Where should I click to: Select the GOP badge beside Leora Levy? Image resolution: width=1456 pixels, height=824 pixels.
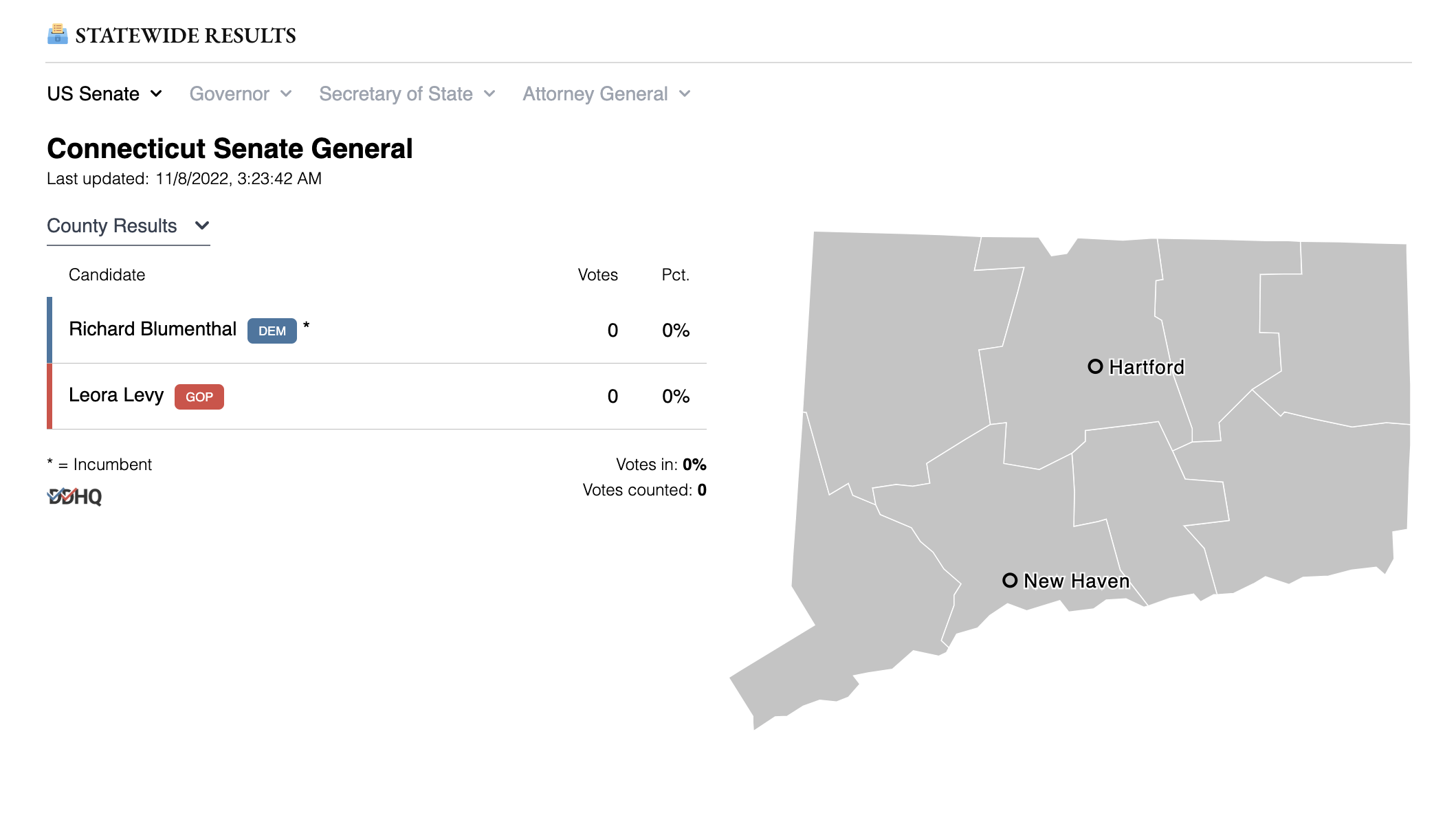pos(199,397)
